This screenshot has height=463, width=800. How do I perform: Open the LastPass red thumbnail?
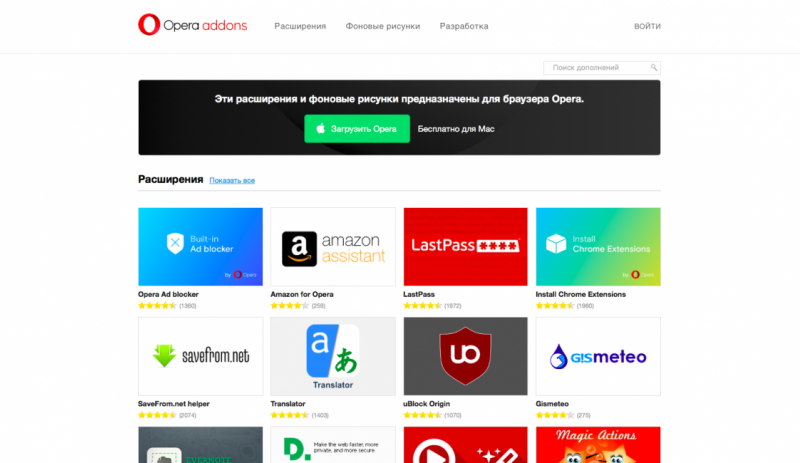coord(465,247)
